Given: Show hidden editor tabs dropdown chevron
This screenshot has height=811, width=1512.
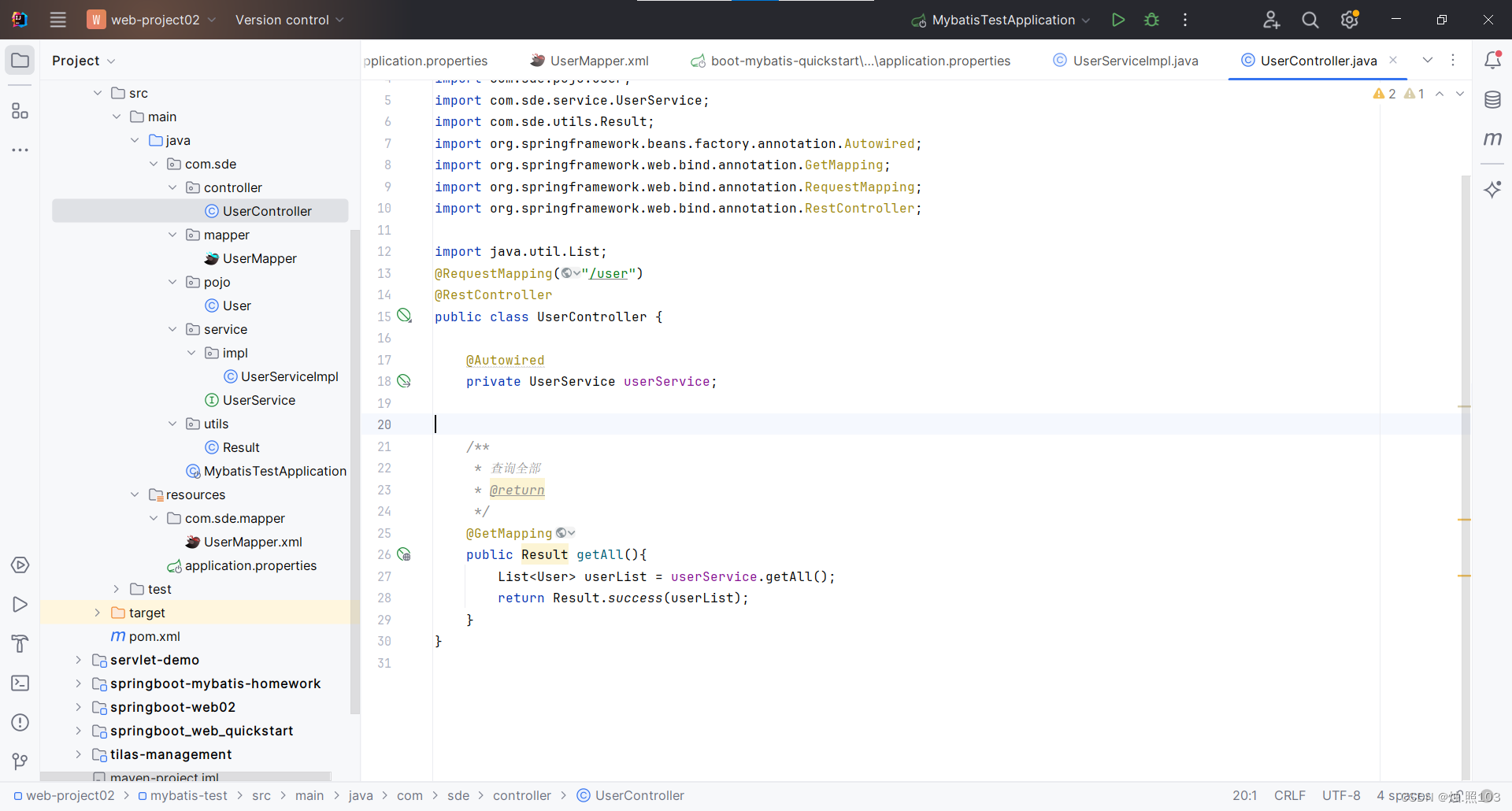Looking at the screenshot, I should click(1428, 60).
